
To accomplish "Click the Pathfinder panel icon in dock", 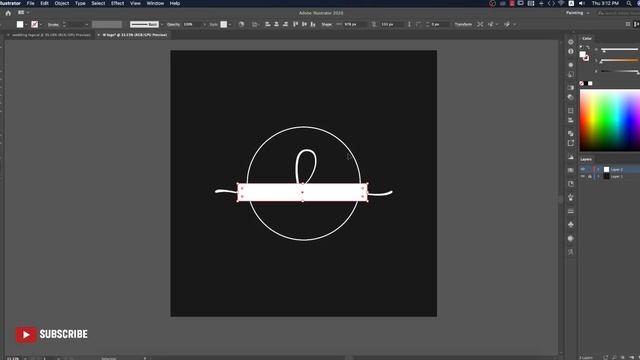I will point(571,133).
